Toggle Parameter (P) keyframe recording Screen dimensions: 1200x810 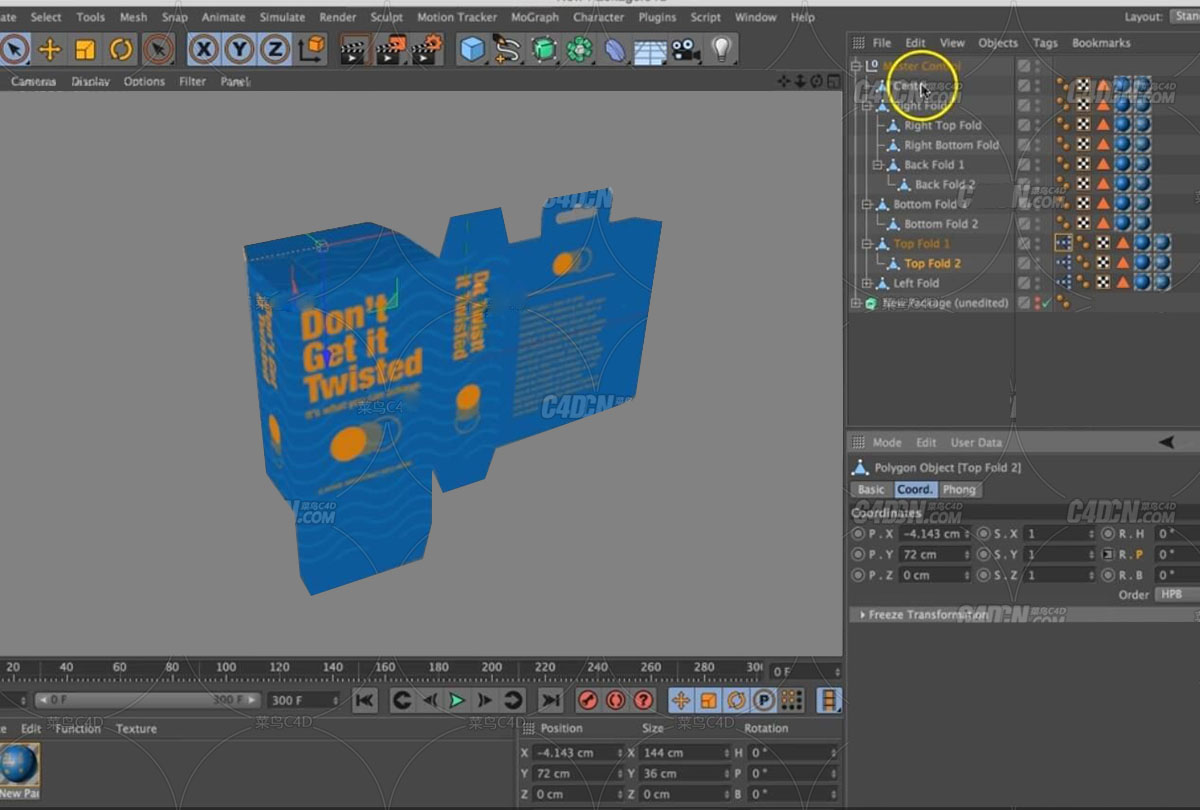click(x=765, y=701)
